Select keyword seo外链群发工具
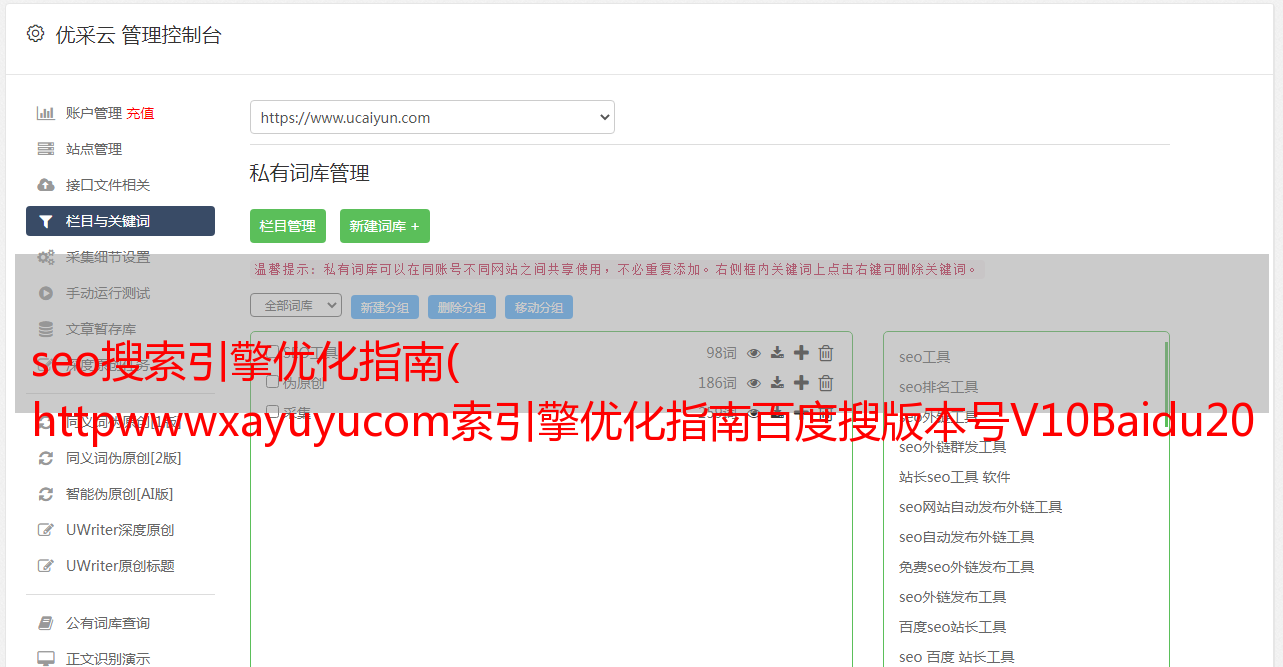 pyautogui.click(x=953, y=447)
